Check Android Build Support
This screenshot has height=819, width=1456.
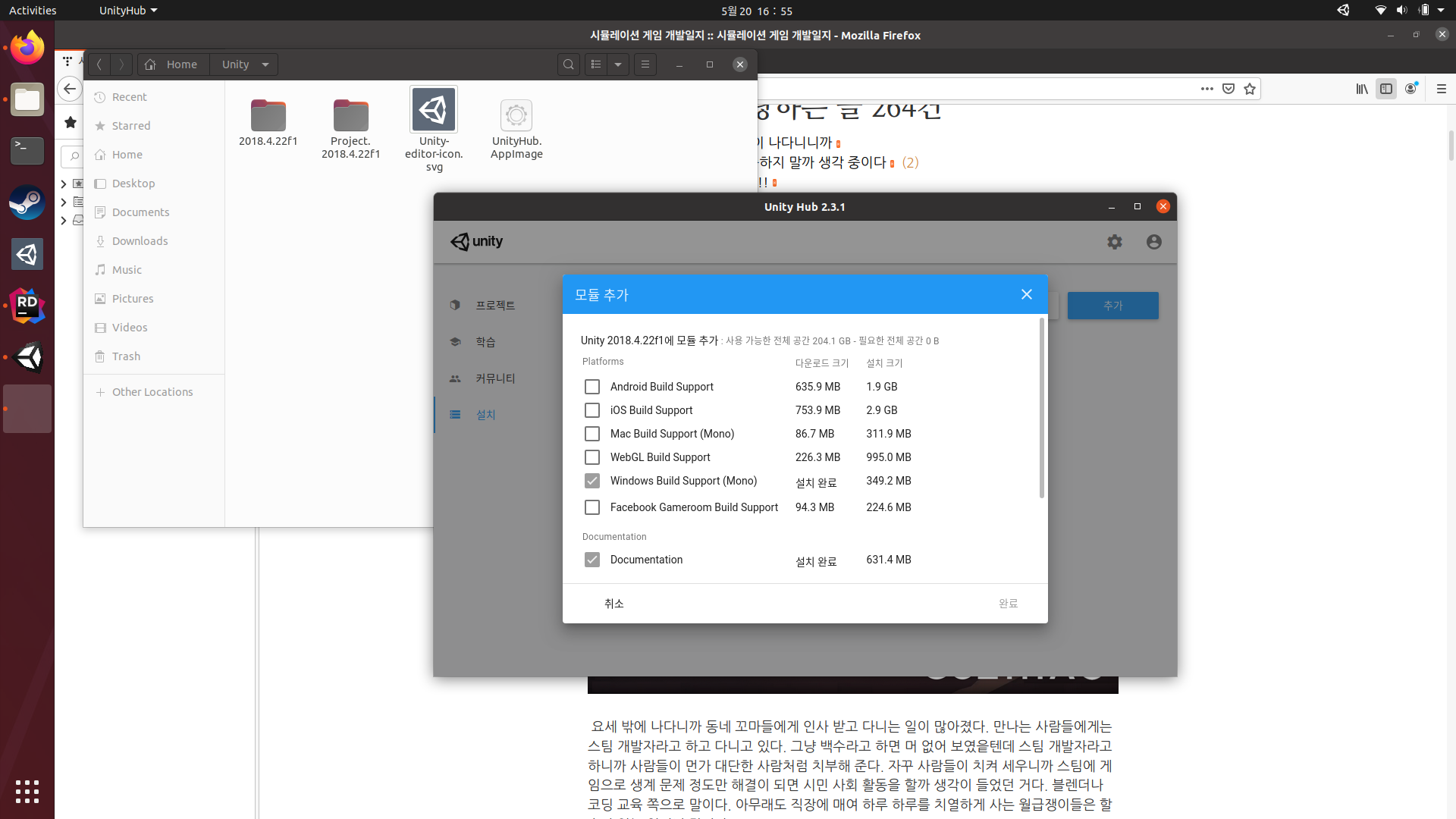point(592,387)
